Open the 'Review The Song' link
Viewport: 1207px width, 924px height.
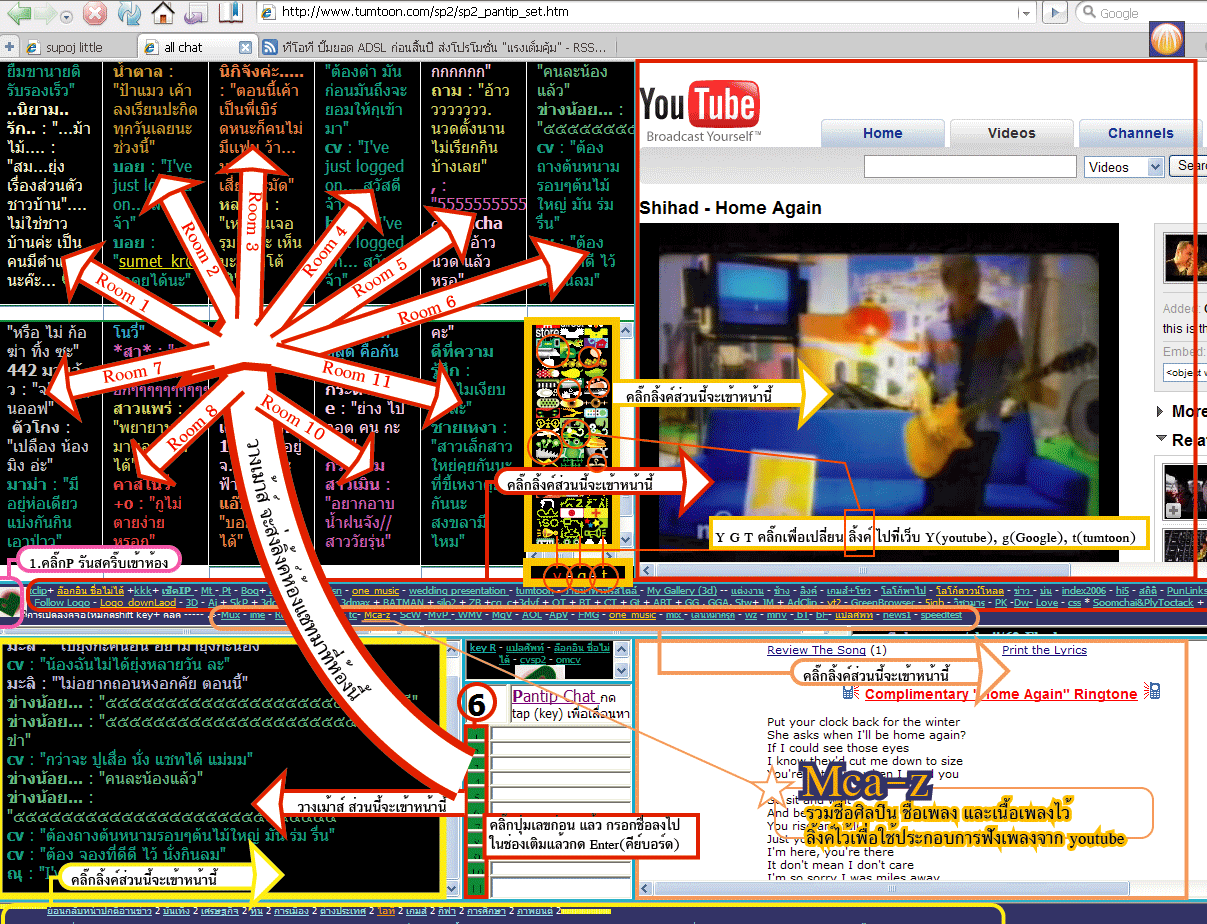tap(817, 650)
